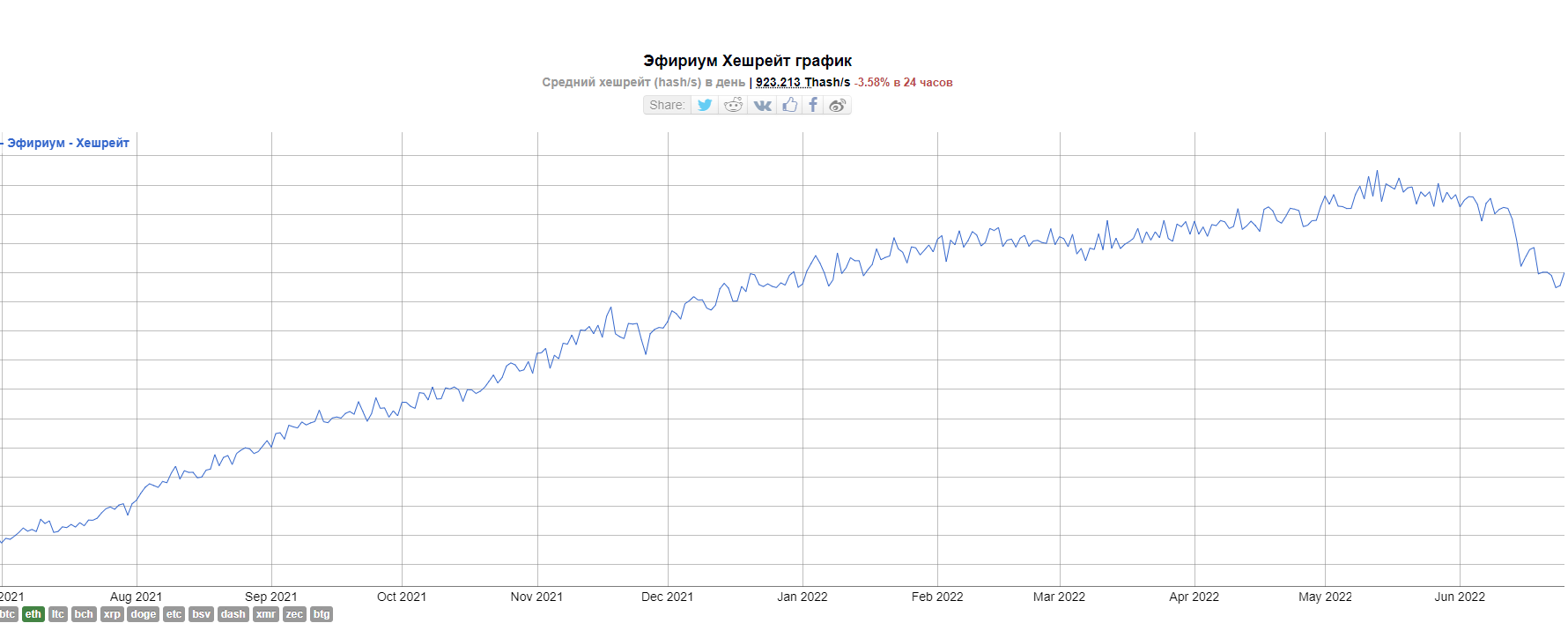This screenshot has height=623, width=1568.
Task: Click the Jun 2022 axis label
Action: [x=1460, y=597]
